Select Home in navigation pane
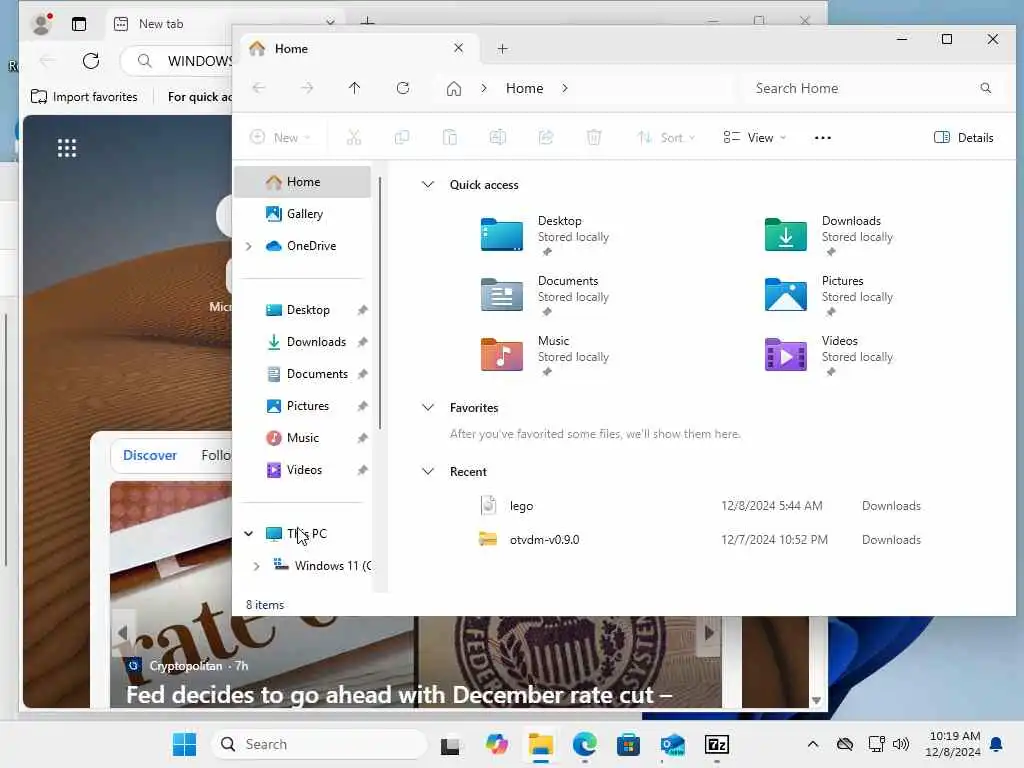 [x=303, y=182]
